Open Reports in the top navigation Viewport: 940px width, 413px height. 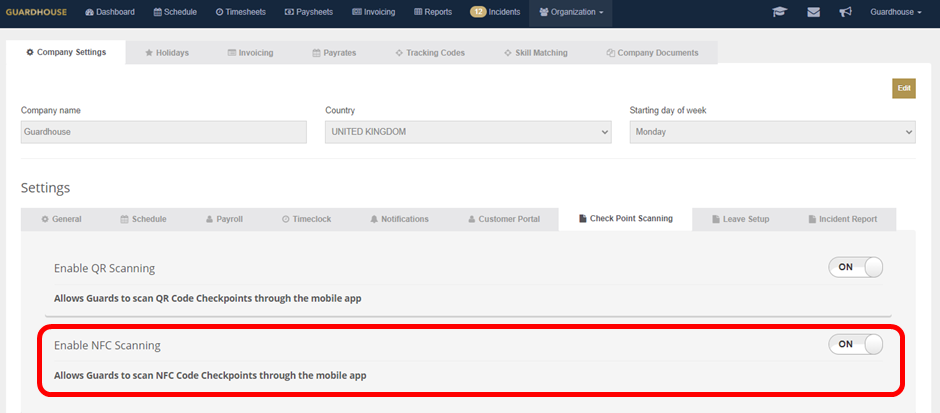click(433, 12)
